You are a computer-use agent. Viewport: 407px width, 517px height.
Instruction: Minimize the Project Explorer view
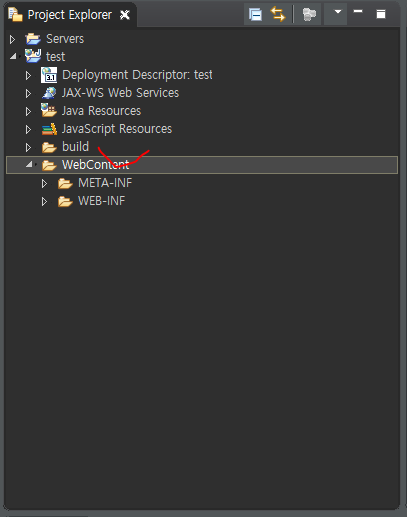[x=358, y=12]
